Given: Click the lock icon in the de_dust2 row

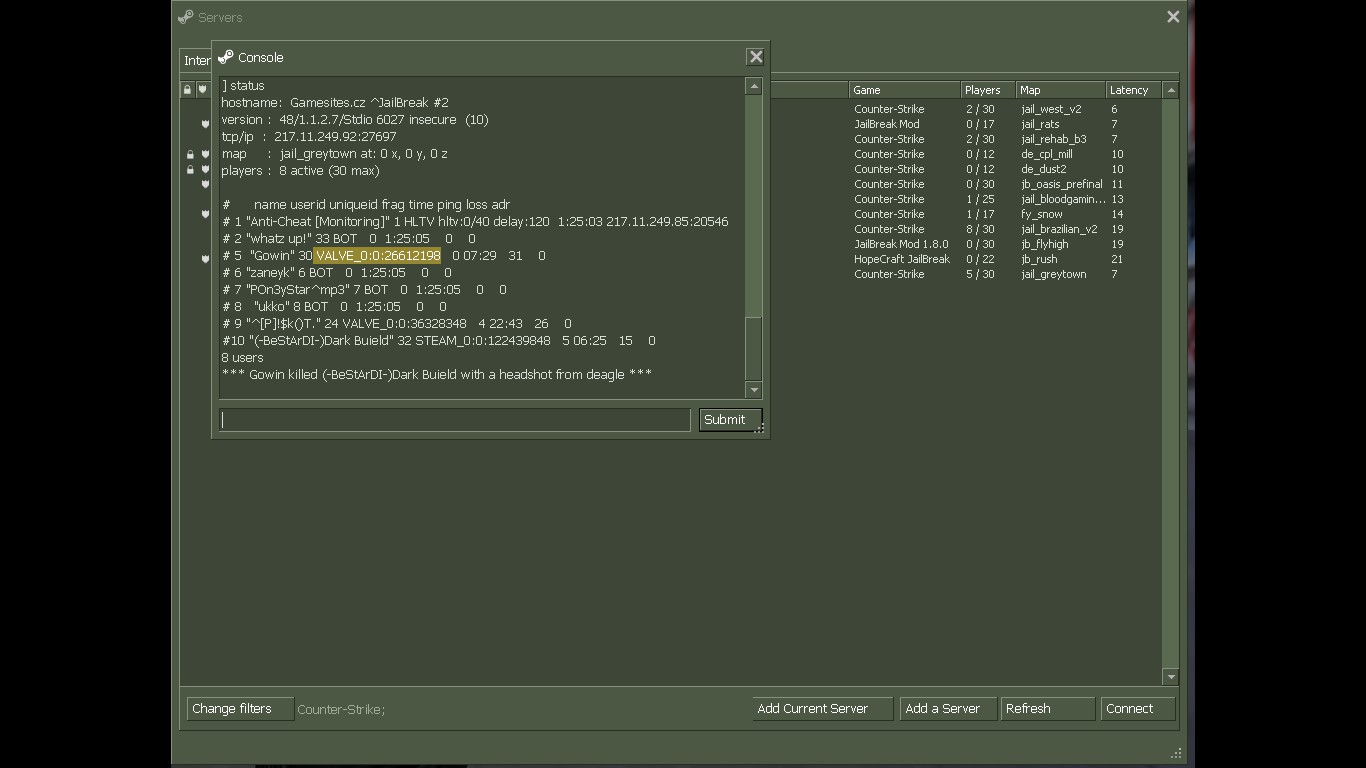Looking at the screenshot, I should [x=190, y=169].
